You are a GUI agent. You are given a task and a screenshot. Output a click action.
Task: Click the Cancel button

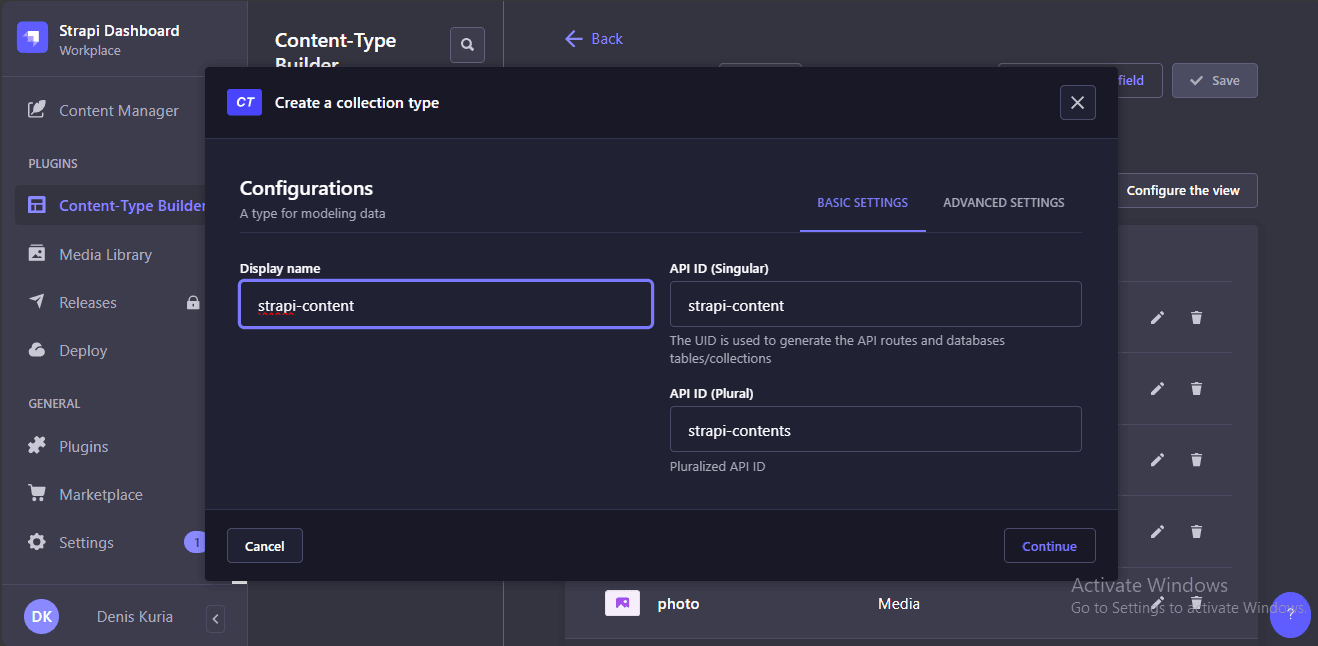[265, 546]
